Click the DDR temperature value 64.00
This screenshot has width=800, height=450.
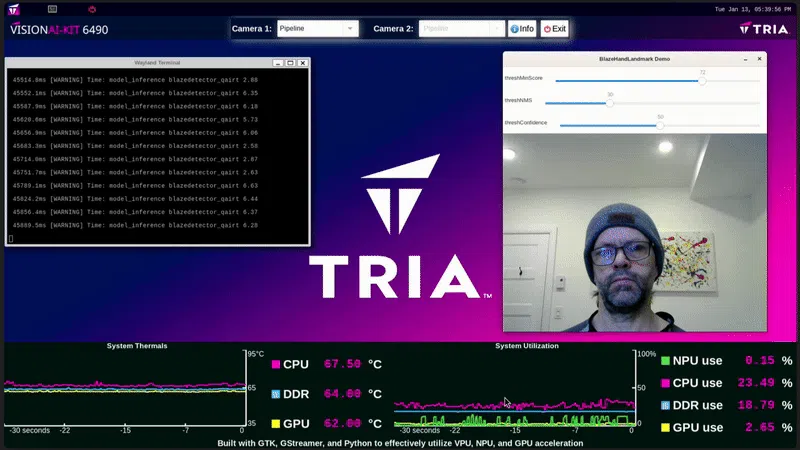pos(342,394)
